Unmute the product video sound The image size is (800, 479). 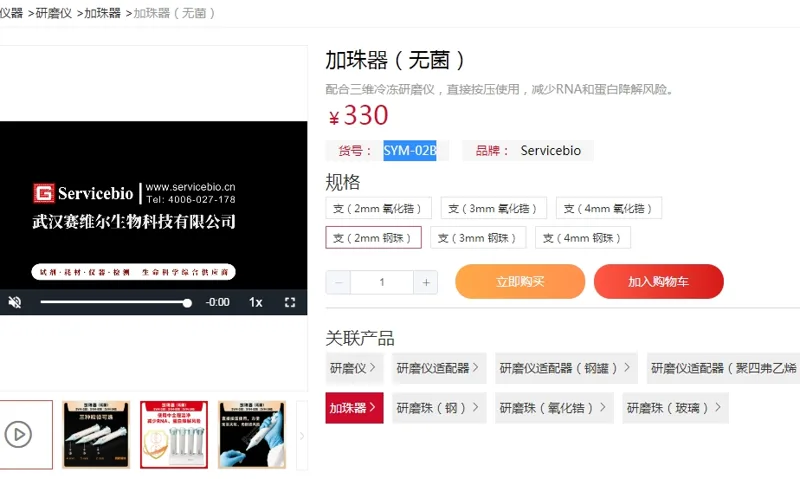click(15, 302)
